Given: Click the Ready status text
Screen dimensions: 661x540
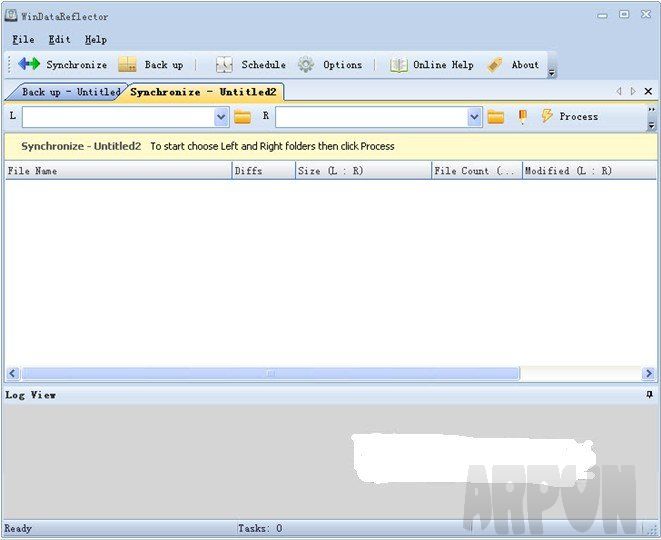Looking at the screenshot, I should click(x=18, y=528).
